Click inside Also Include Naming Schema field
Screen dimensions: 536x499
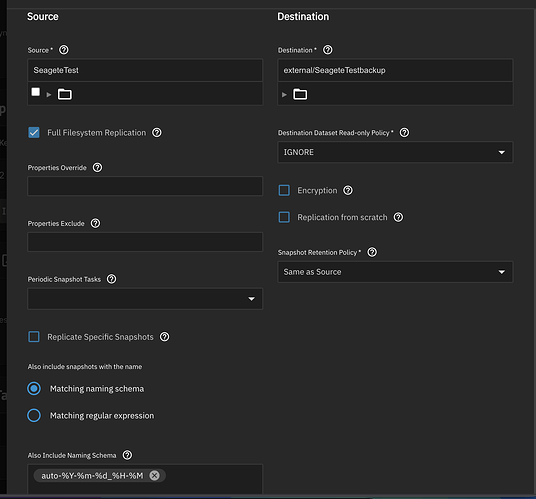(x=145, y=479)
